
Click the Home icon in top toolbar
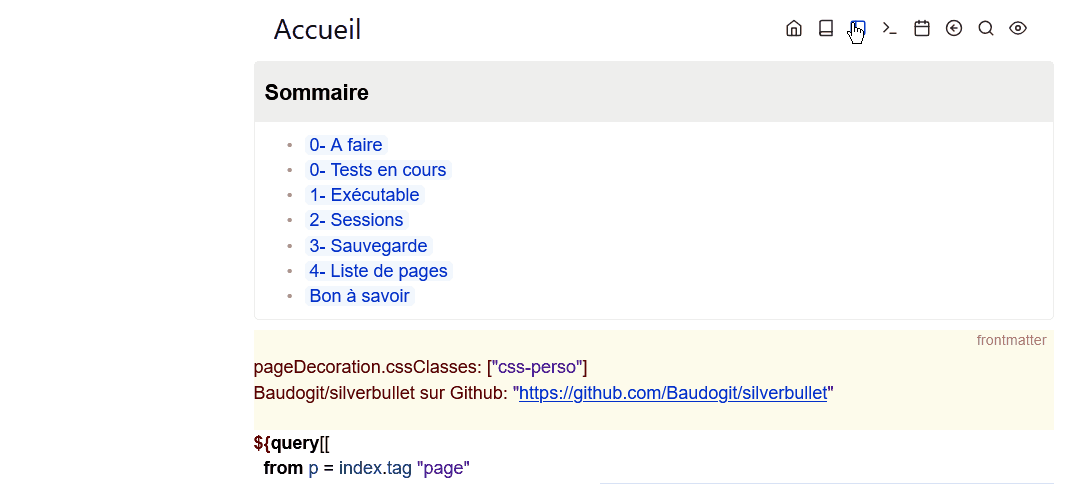794,29
